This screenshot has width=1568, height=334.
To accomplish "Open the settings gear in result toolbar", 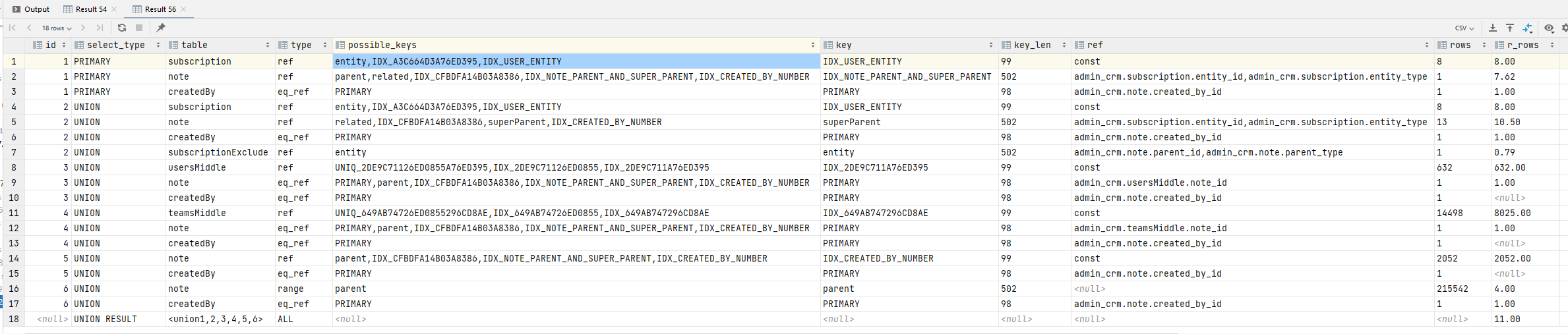I will pyautogui.click(x=1564, y=28).
